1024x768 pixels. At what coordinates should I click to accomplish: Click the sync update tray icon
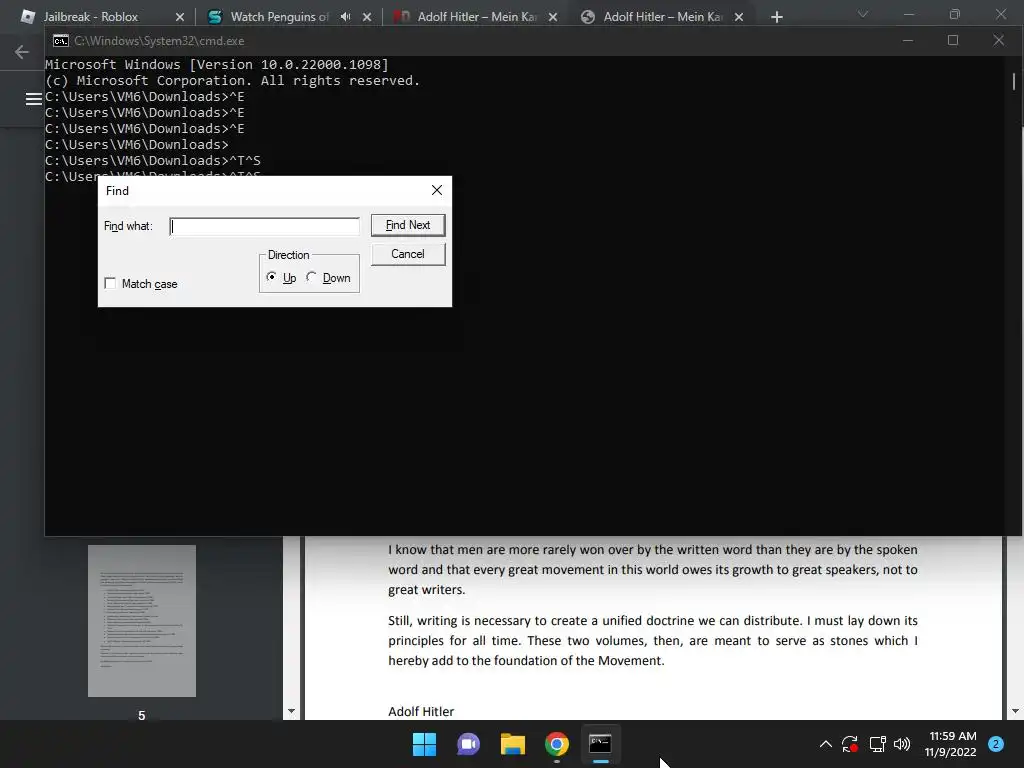point(850,744)
